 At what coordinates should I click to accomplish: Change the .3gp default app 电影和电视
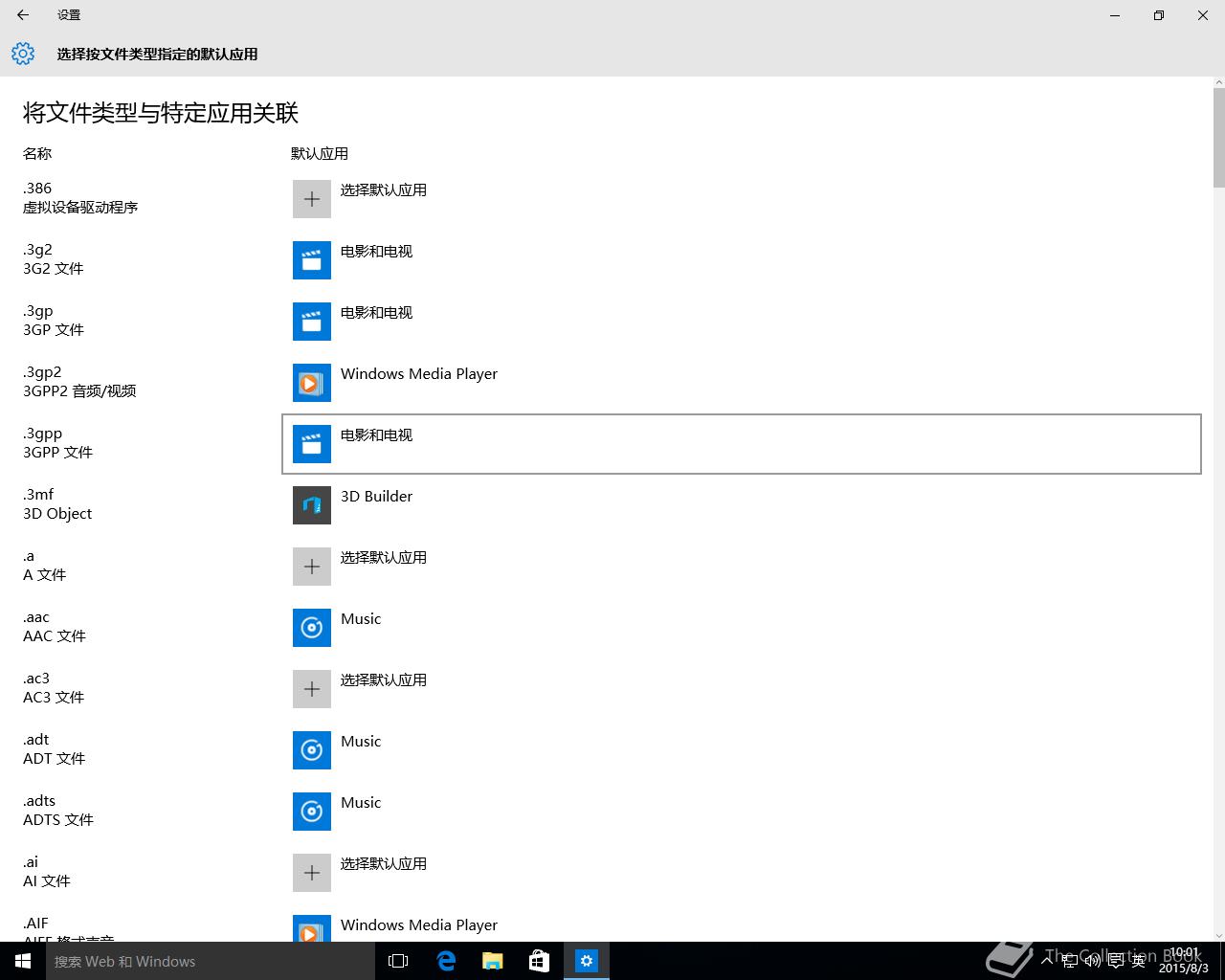pyautogui.click(x=376, y=313)
